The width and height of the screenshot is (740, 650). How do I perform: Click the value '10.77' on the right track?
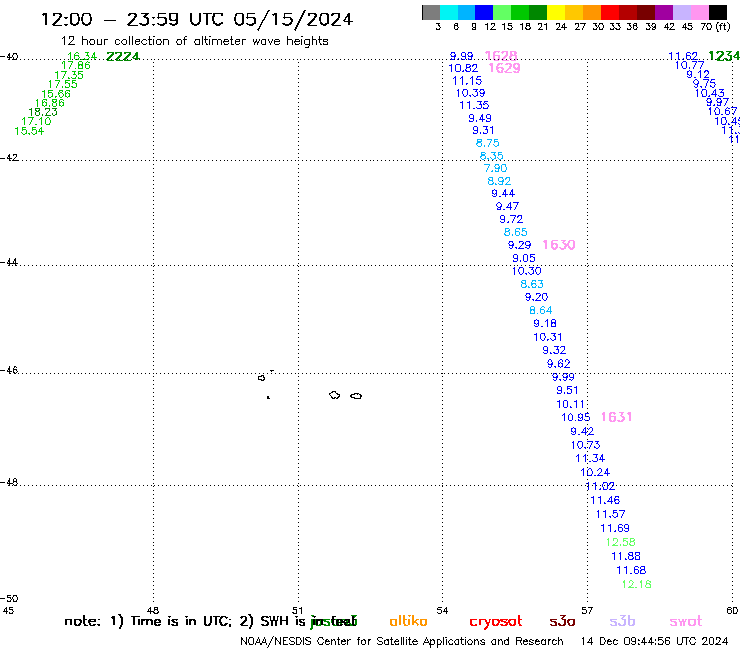tap(690, 66)
